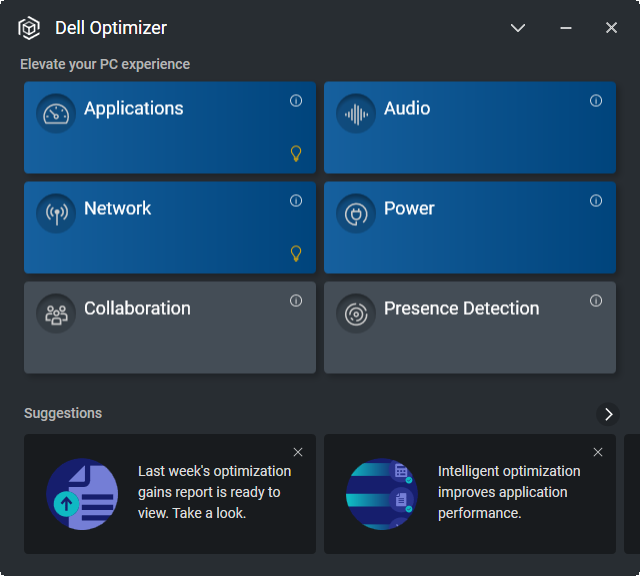Show info for Audio tile
640x576 pixels.
[596, 100]
